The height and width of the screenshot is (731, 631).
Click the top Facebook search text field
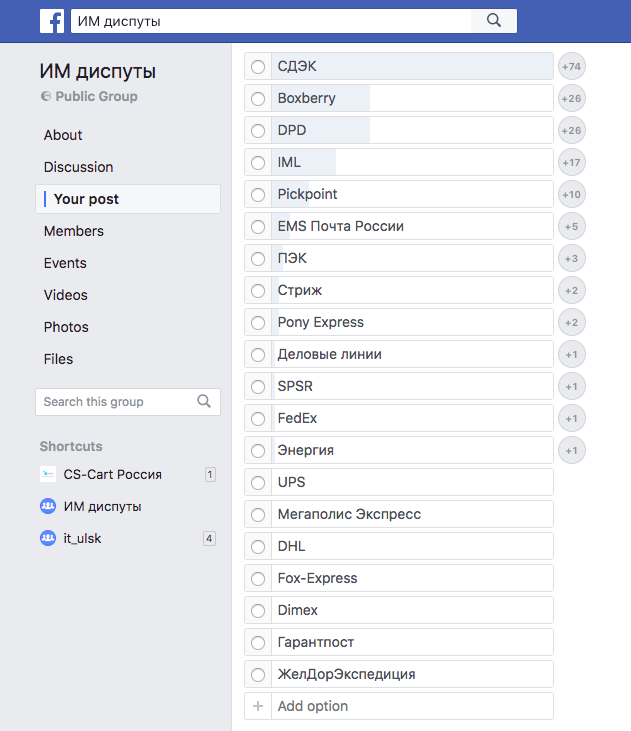[x=270, y=21]
